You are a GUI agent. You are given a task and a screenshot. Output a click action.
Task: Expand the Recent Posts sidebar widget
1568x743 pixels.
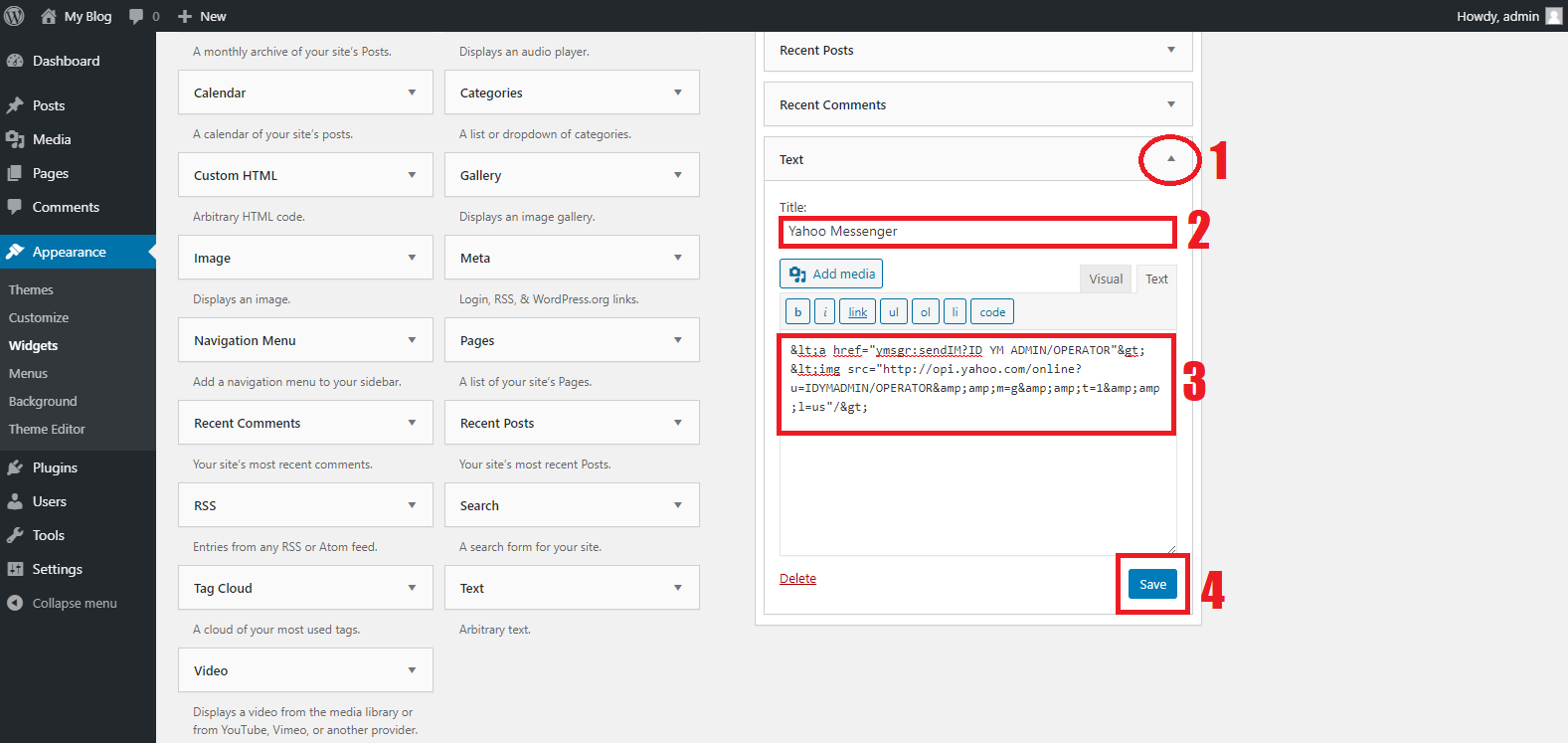pyautogui.click(x=1170, y=50)
